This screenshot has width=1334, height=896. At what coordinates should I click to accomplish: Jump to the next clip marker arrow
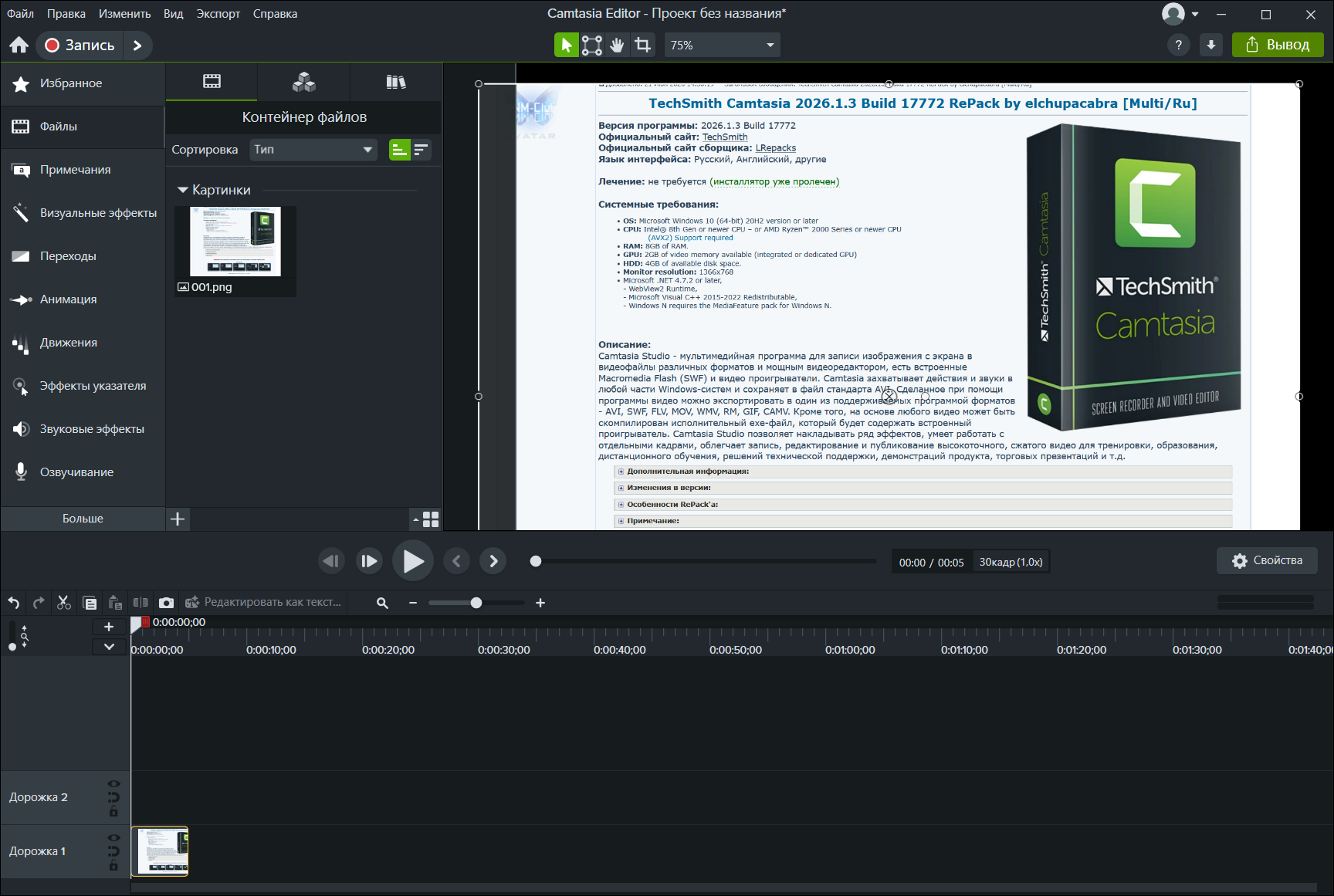coord(493,561)
